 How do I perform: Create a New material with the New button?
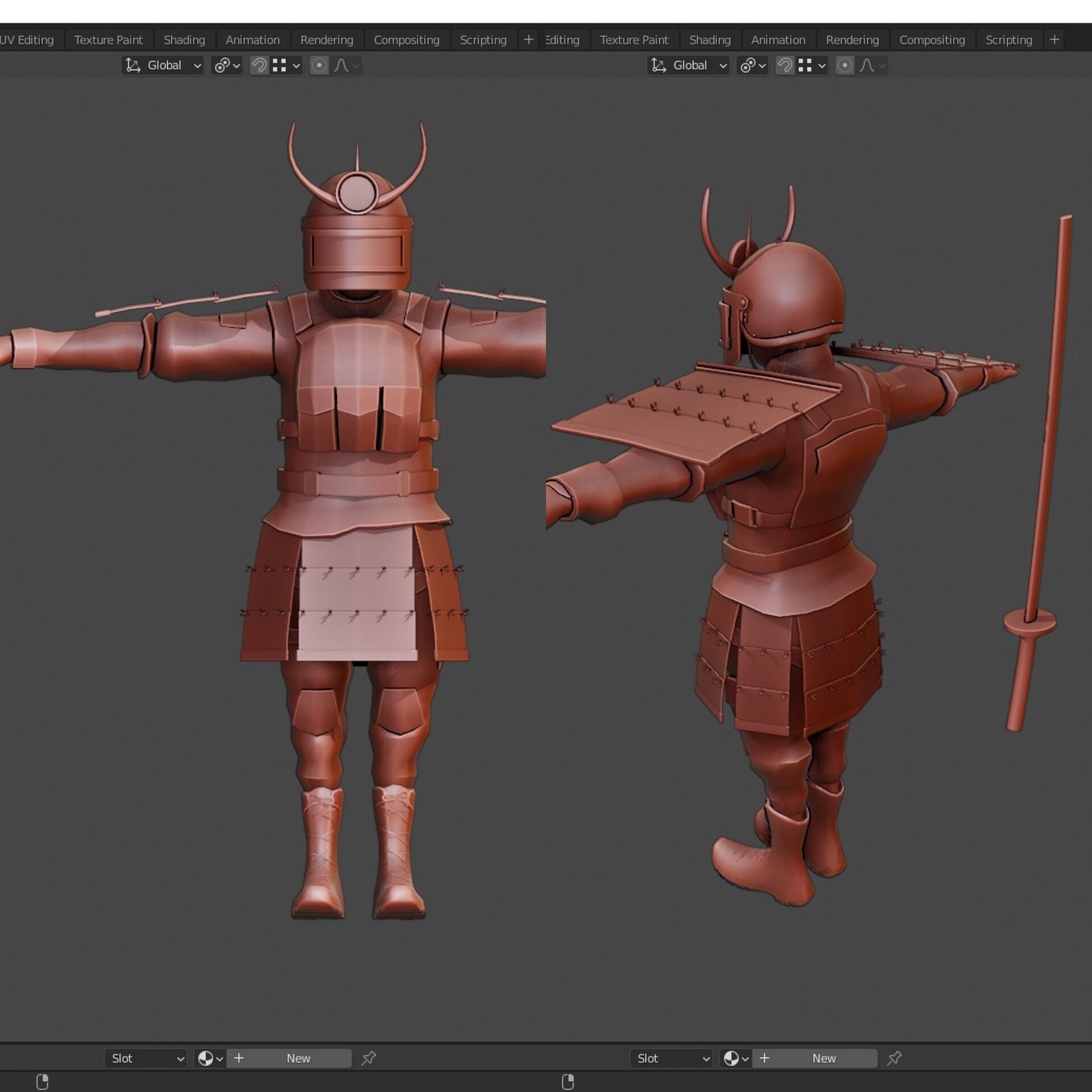299,1058
